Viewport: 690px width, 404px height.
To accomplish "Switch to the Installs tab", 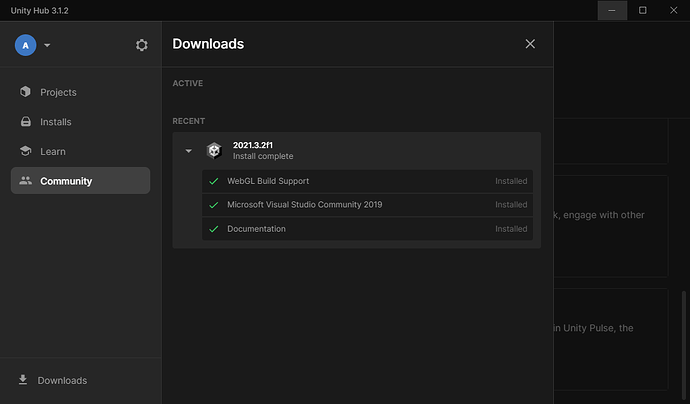I will (55, 122).
